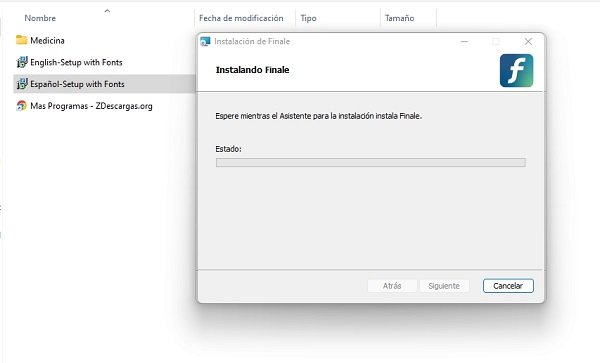600x363 pixels.
Task: Click the Instalando Finale heading
Action: point(253,70)
